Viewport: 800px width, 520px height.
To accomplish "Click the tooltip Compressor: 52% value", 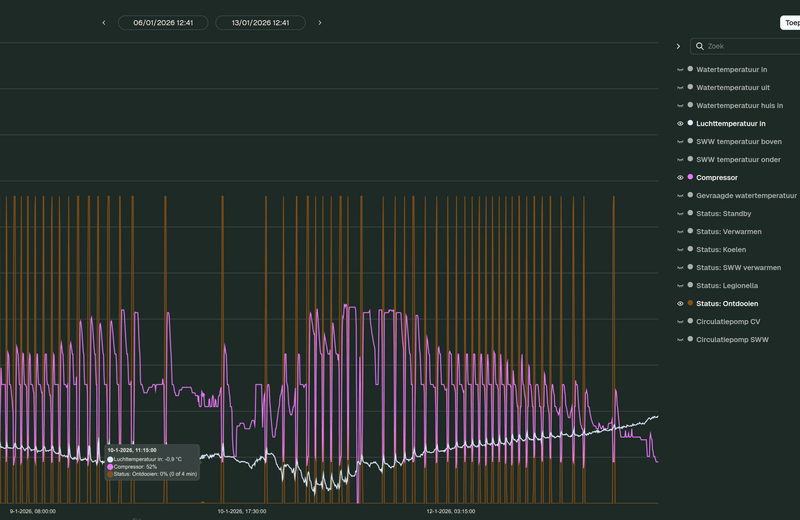I will (135, 467).
